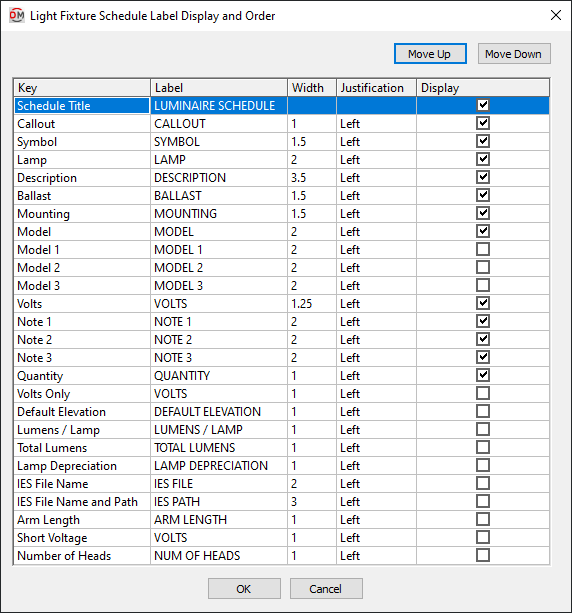Click the Key column header
Viewport: 572px width, 613px height.
82,88
